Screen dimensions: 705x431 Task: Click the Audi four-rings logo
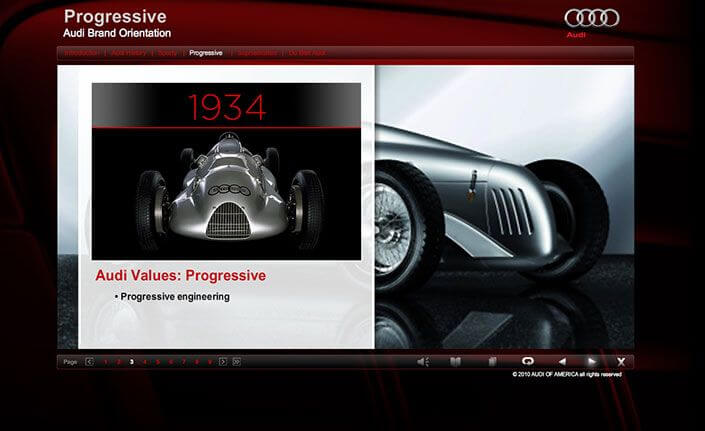pos(592,18)
